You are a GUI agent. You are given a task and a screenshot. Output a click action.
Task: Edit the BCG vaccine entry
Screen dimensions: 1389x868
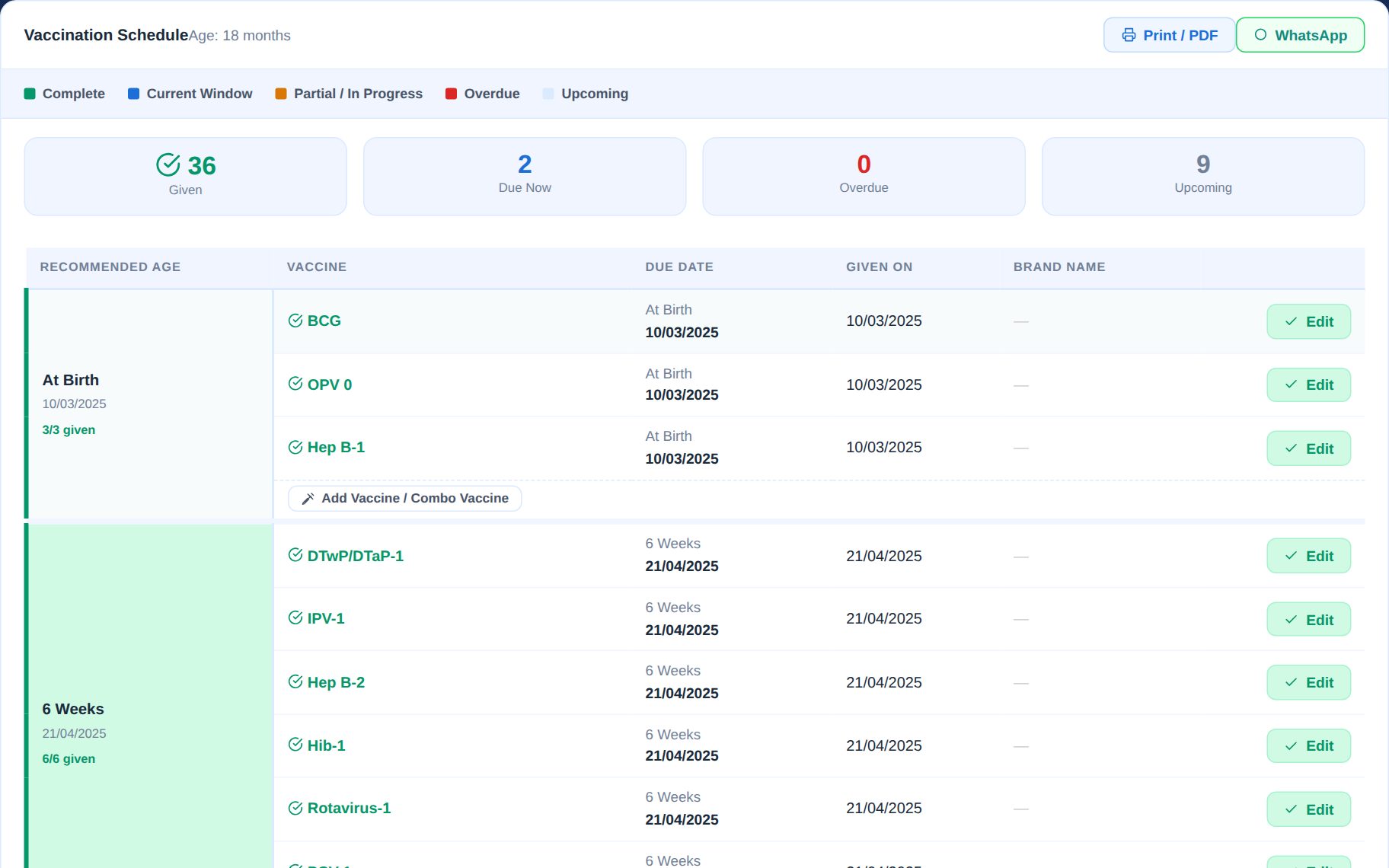click(x=1308, y=321)
